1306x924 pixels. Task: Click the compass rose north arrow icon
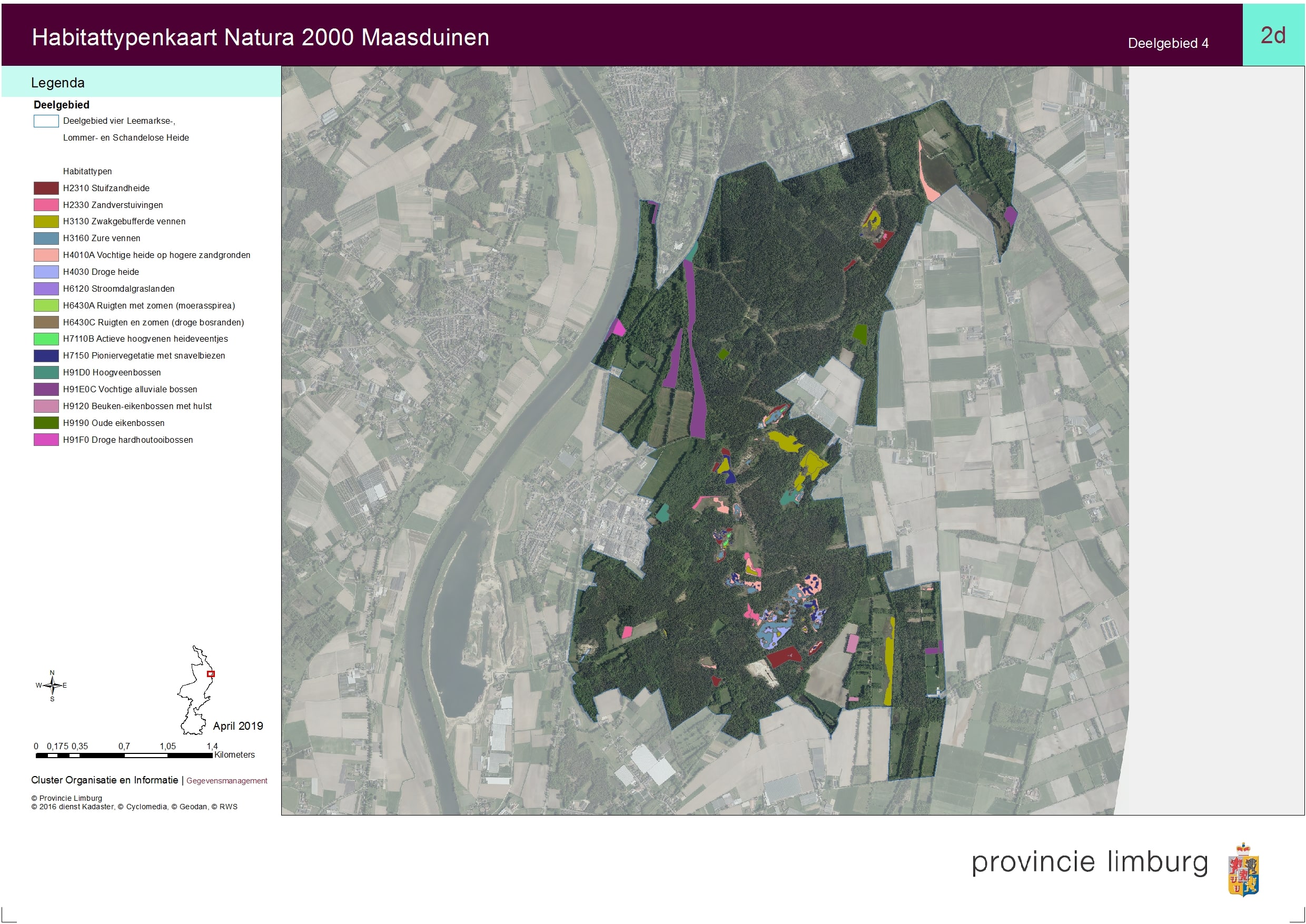tap(52, 685)
